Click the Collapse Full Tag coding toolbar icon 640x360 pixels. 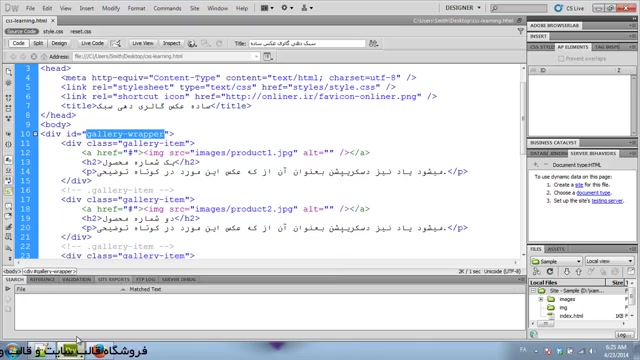[9, 98]
